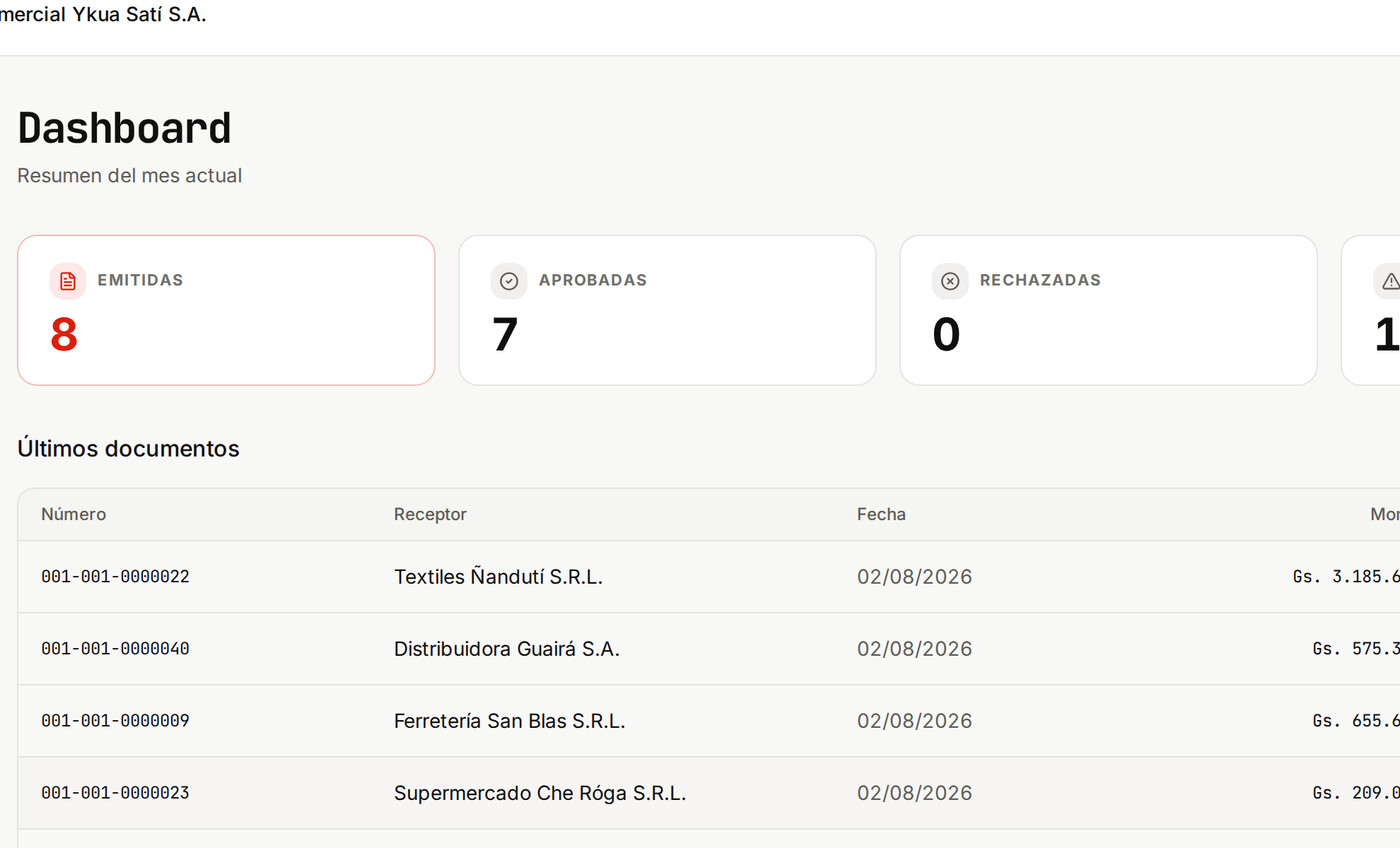The height and width of the screenshot is (848, 1400).
Task: Select document number 001-001-0000022
Action: (115, 577)
